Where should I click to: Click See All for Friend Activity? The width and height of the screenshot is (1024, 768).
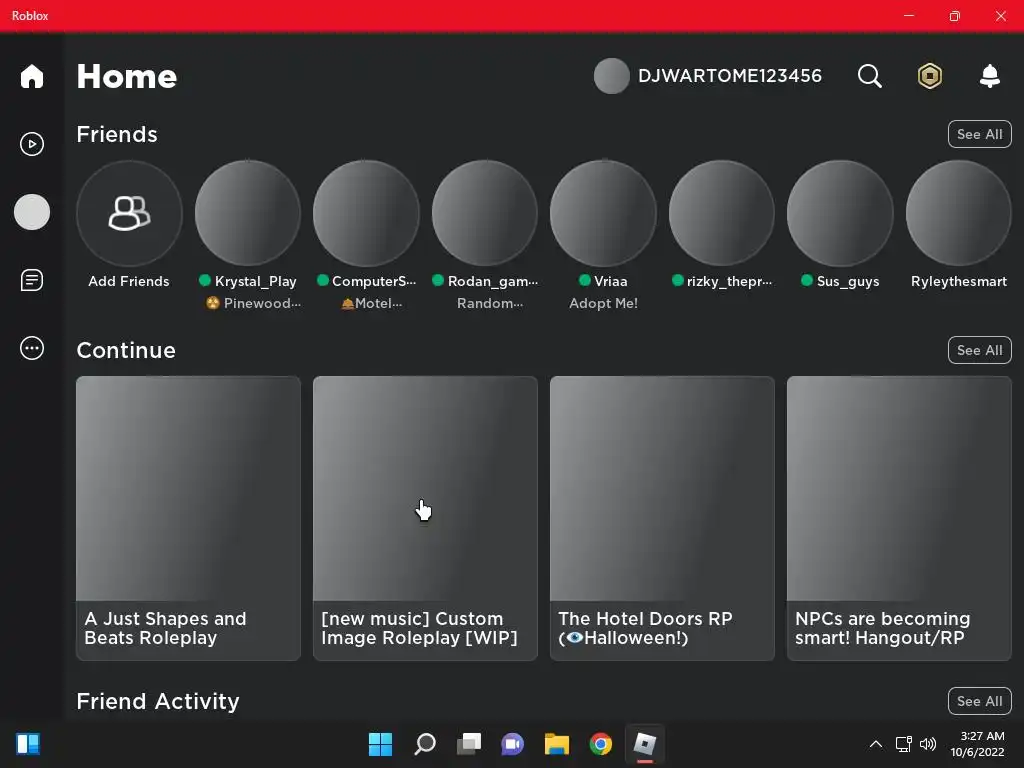pyautogui.click(x=979, y=701)
